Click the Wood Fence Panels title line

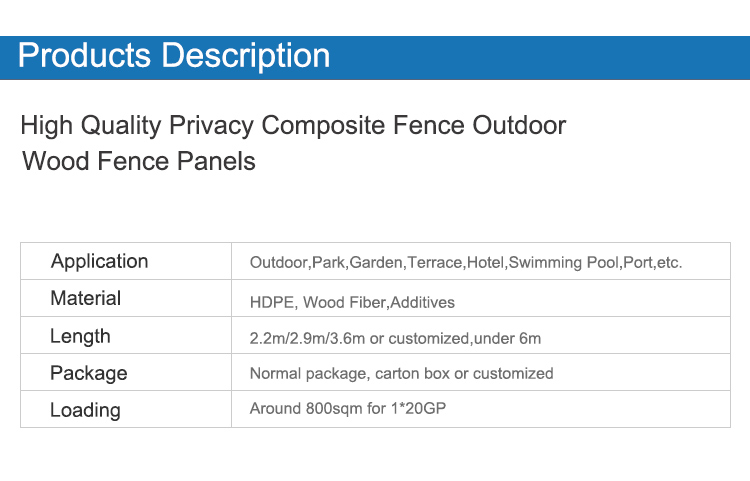click(139, 161)
